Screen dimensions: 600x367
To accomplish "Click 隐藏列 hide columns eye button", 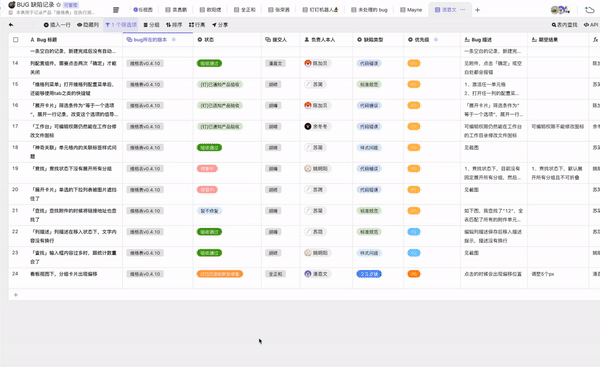I will [x=88, y=25].
